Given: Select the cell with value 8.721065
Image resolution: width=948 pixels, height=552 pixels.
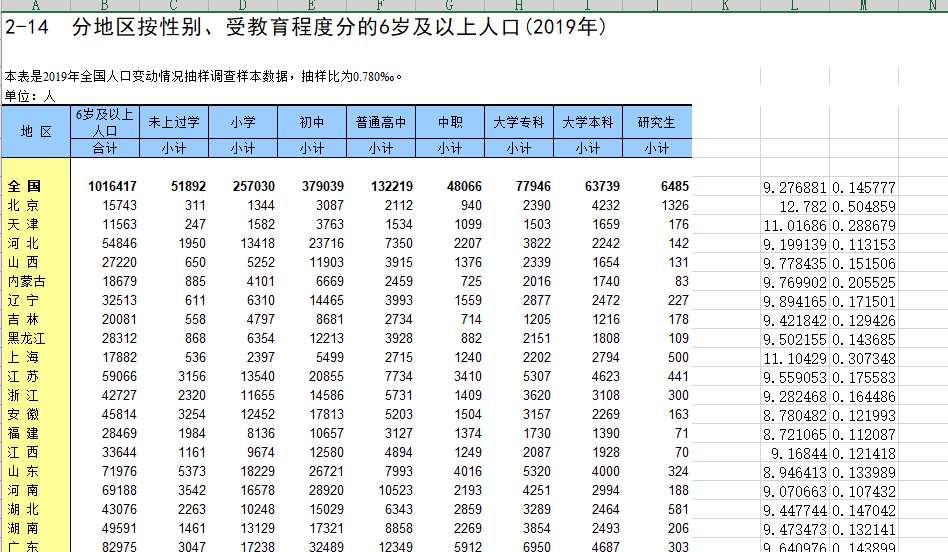Looking at the screenshot, I should pyautogui.click(x=794, y=435).
